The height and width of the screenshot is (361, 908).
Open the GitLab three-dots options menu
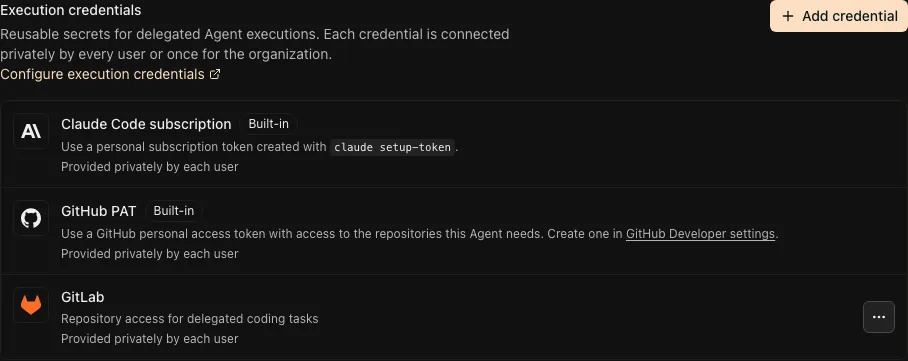878,317
